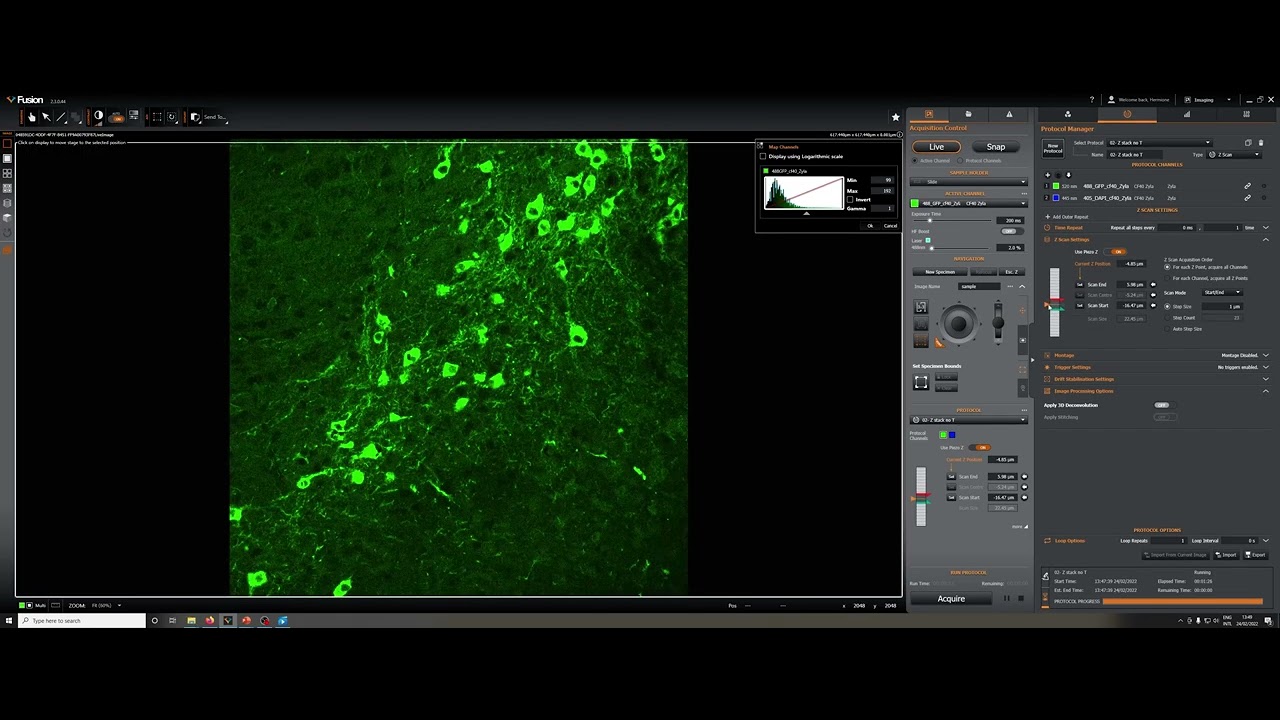Click the Set Specimen Bounds frame icon
Screen dimensions: 1280x720
tap(921, 382)
